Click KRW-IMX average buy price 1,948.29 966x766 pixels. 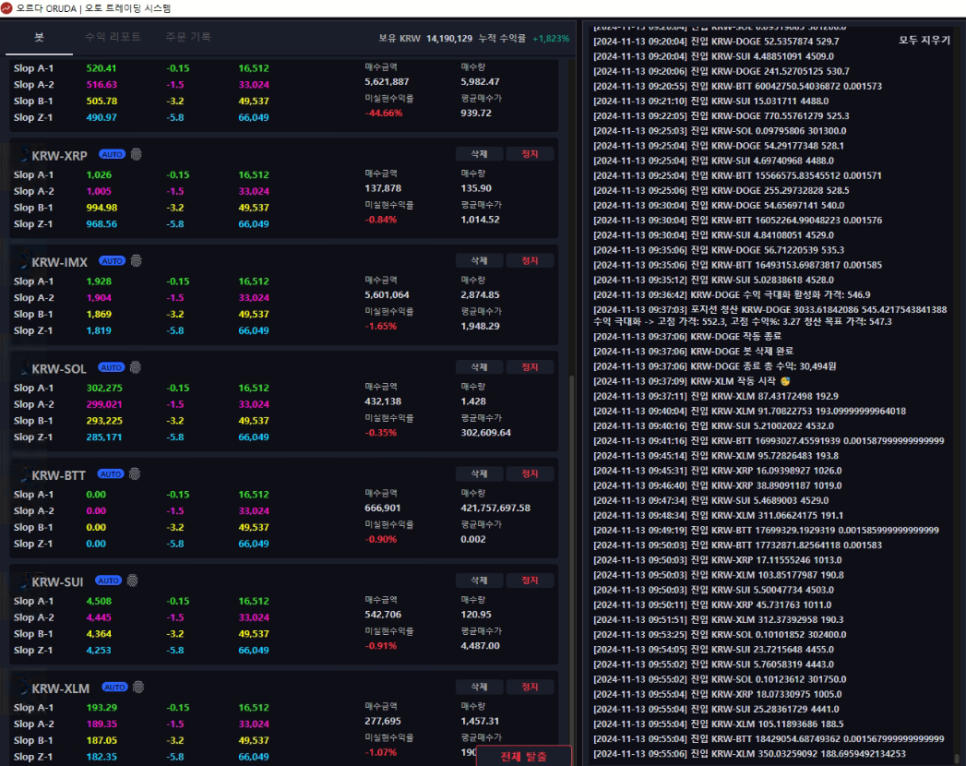(480, 326)
